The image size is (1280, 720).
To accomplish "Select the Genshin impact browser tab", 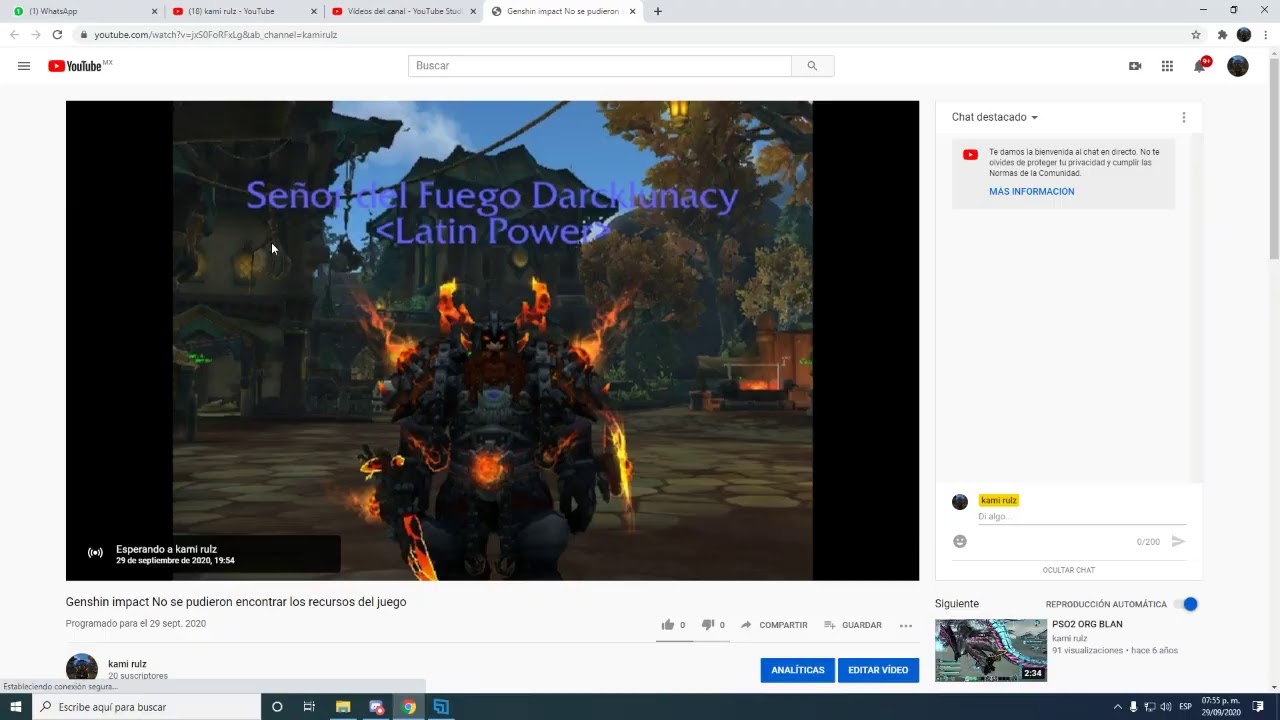I will coord(563,11).
